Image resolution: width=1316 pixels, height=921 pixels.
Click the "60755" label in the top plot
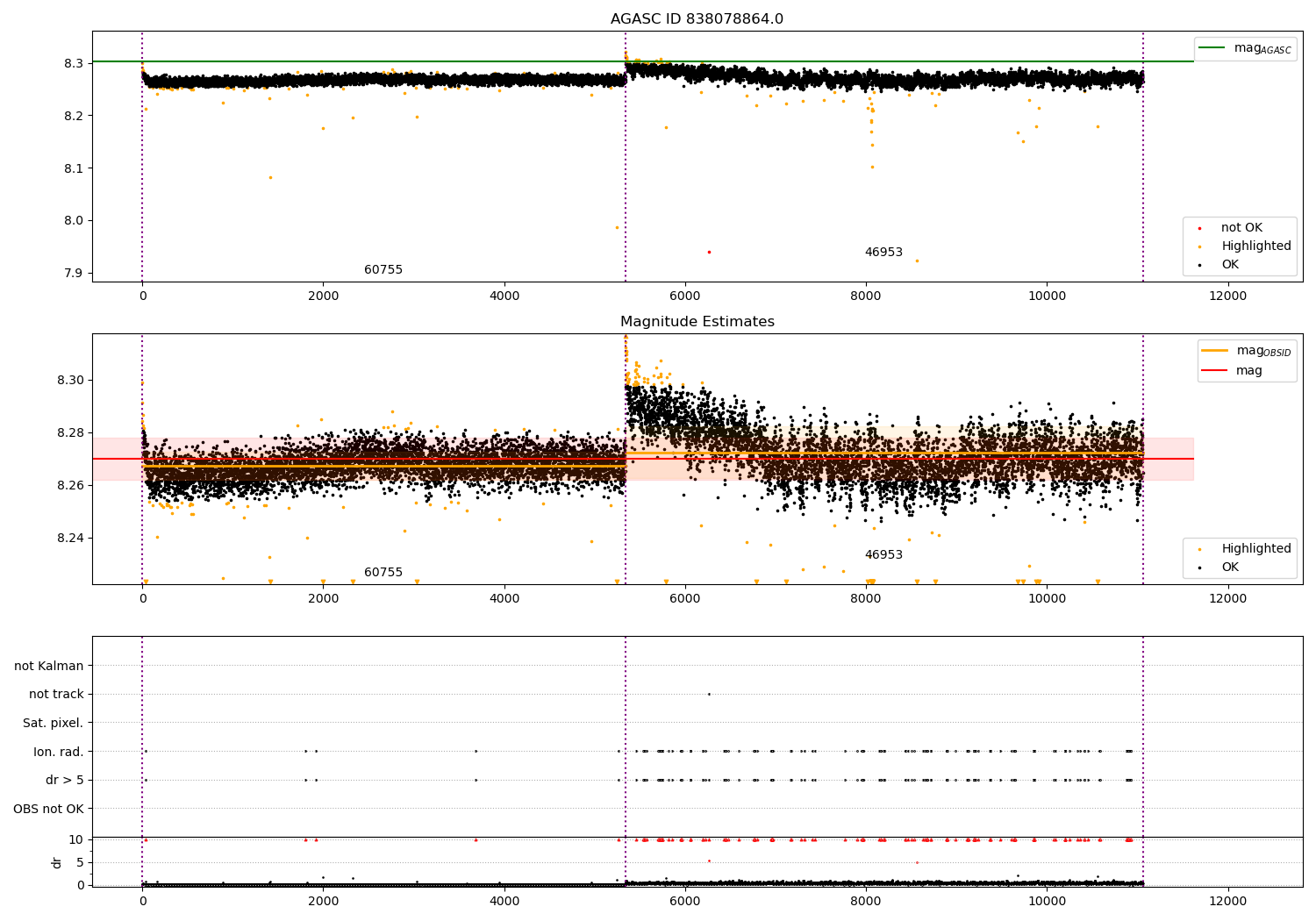tap(383, 270)
